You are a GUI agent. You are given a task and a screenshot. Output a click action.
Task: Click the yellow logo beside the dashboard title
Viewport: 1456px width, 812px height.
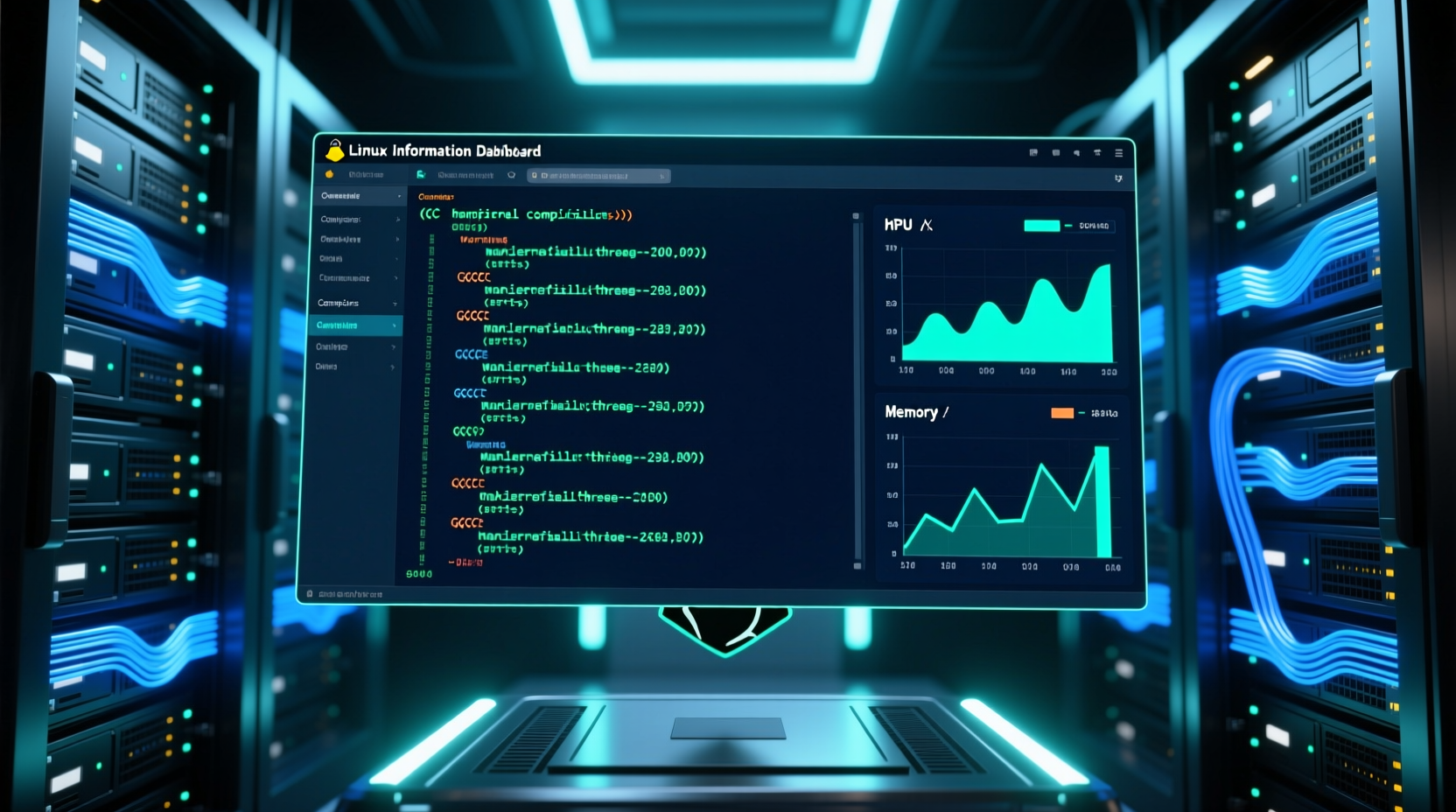(334, 150)
